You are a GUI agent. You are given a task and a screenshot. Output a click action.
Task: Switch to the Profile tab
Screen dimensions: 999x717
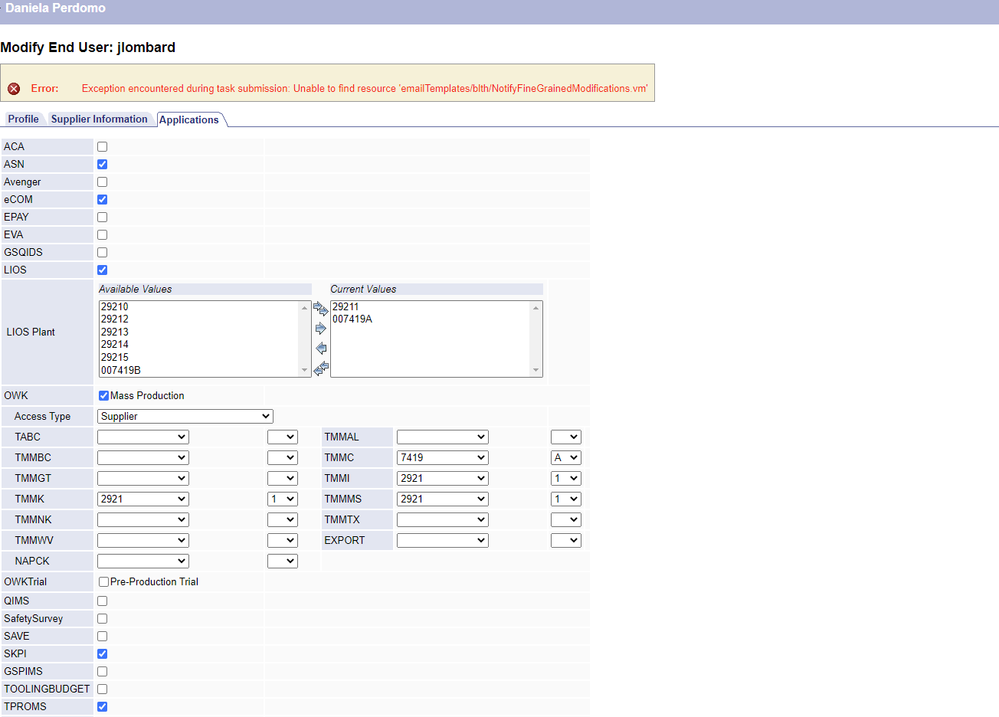(x=23, y=119)
